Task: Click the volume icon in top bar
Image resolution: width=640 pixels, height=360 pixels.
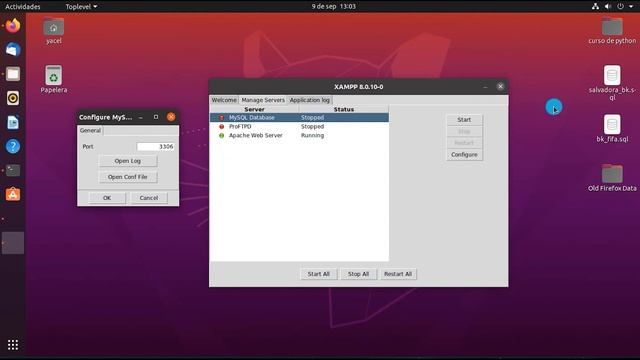Action: [608, 6]
